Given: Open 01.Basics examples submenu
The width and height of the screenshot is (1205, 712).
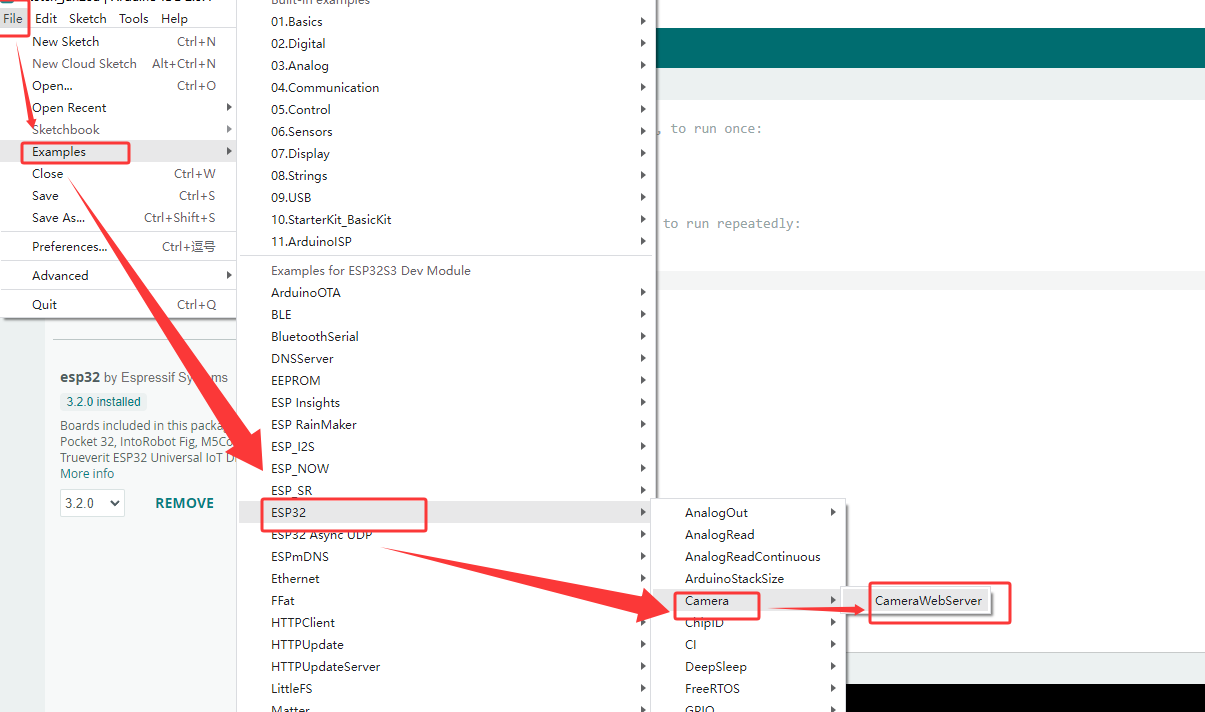Looking at the screenshot, I should tap(446, 22).
